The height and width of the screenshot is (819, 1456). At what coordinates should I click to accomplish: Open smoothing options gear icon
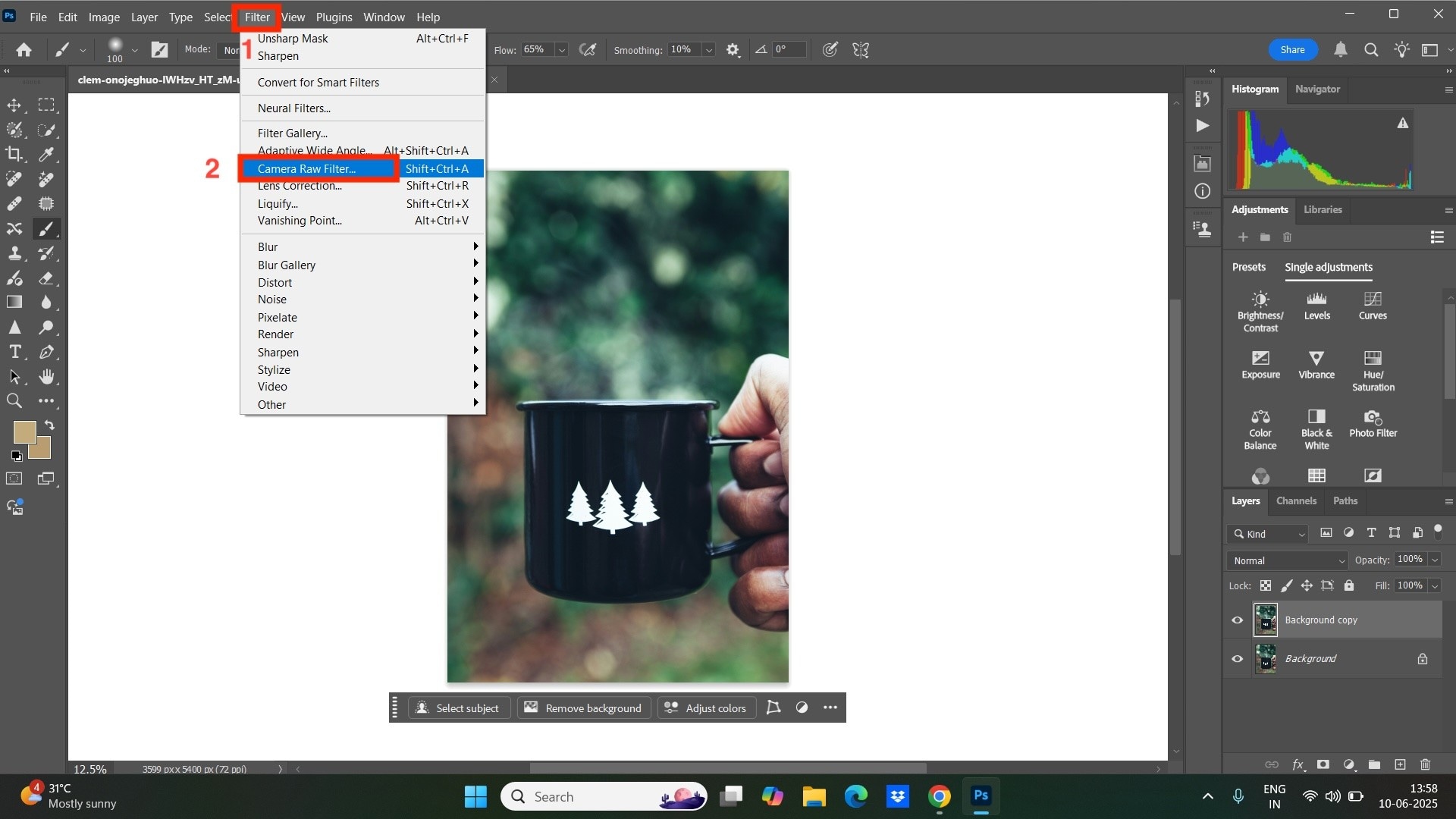(733, 50)
